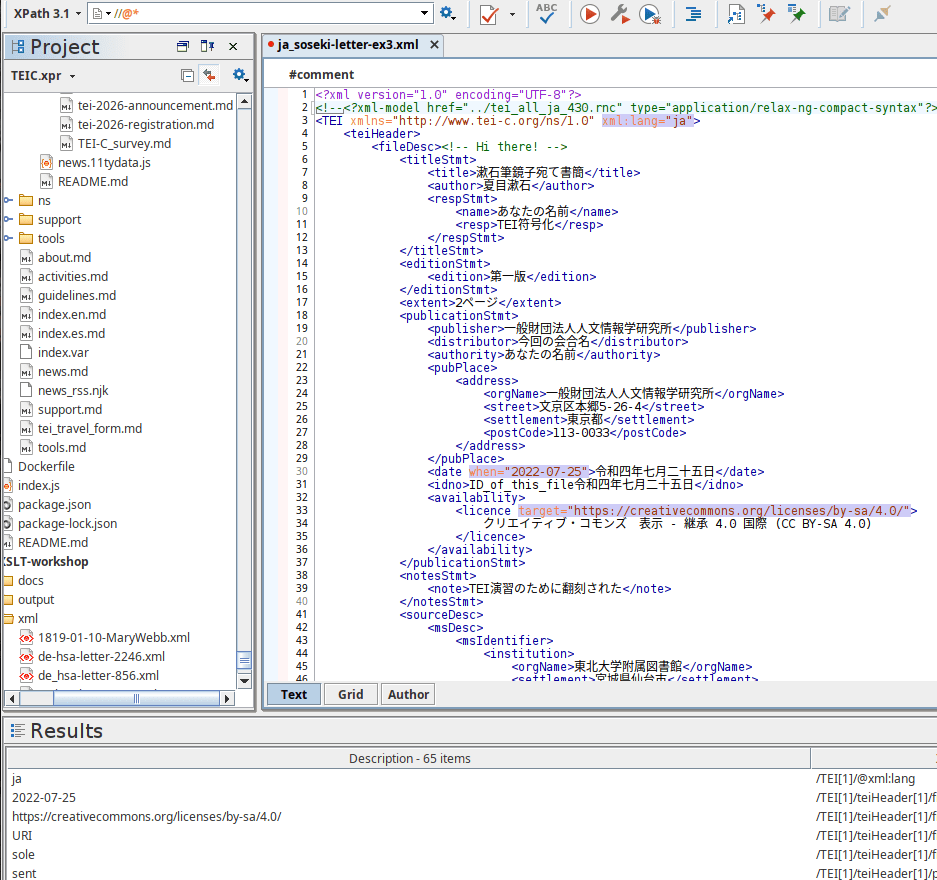Switch to Author editing mode tab
The width and height of the screenshot is (937, 880).
(408, 694)
